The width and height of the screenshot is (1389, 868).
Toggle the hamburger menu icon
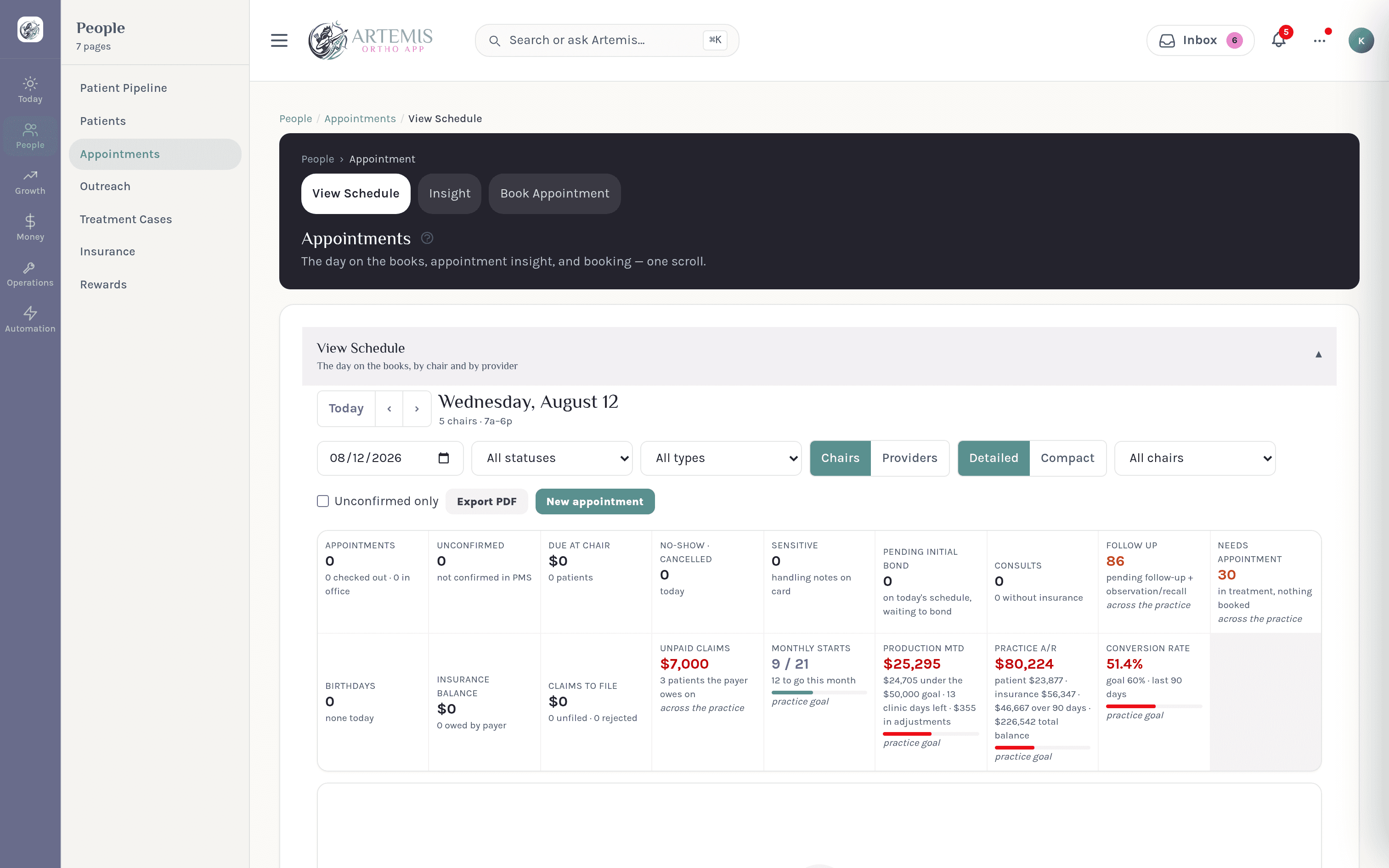[x=279, y=40]
